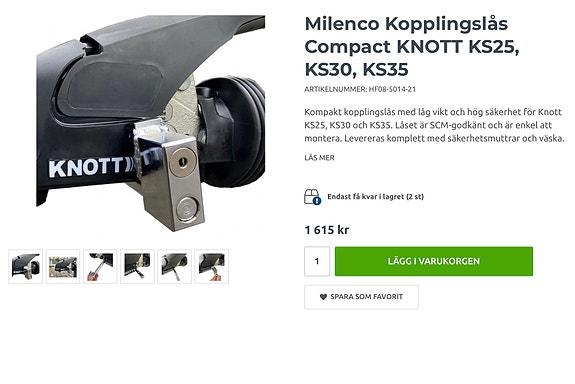Open the second thumbnail with outdoor photo

coord(63,266)
